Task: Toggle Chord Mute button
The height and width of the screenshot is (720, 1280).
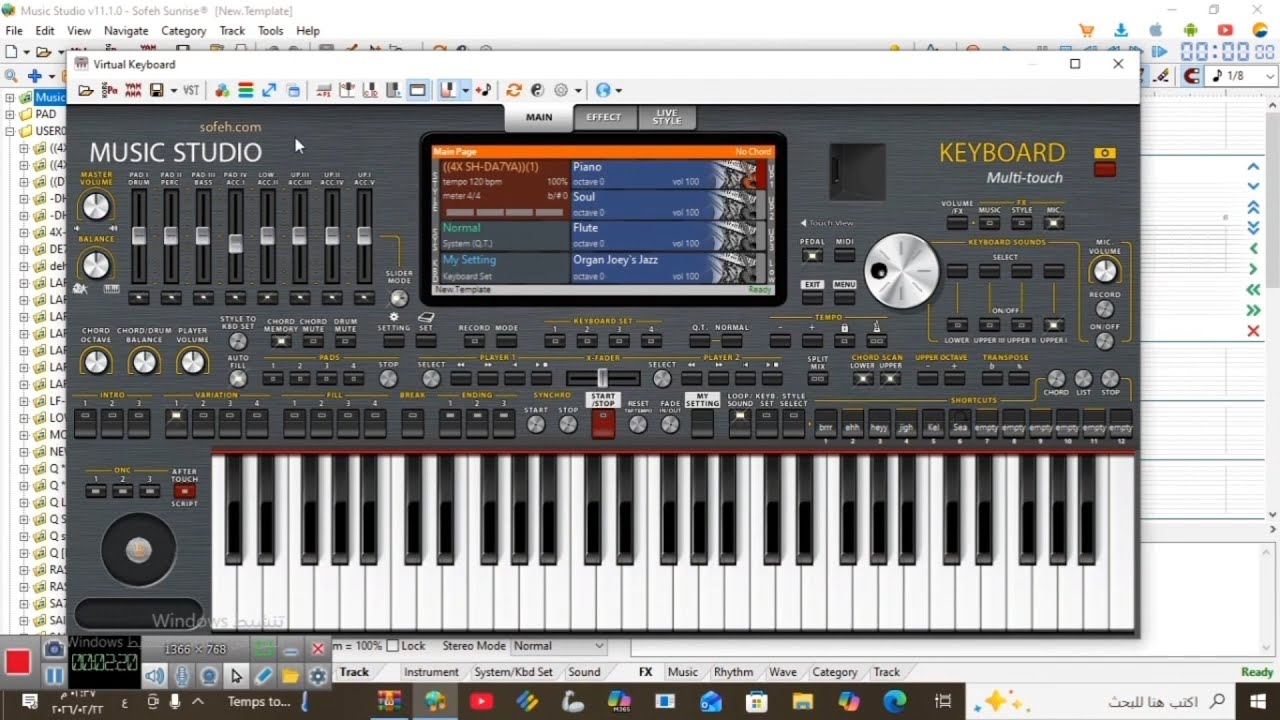Action: coord(313,341)
